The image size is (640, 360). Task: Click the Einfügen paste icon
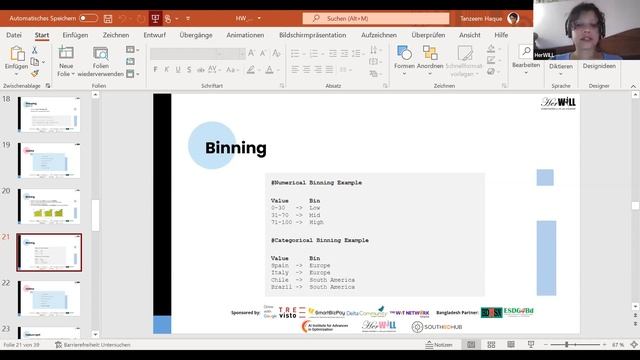point(17,53)
